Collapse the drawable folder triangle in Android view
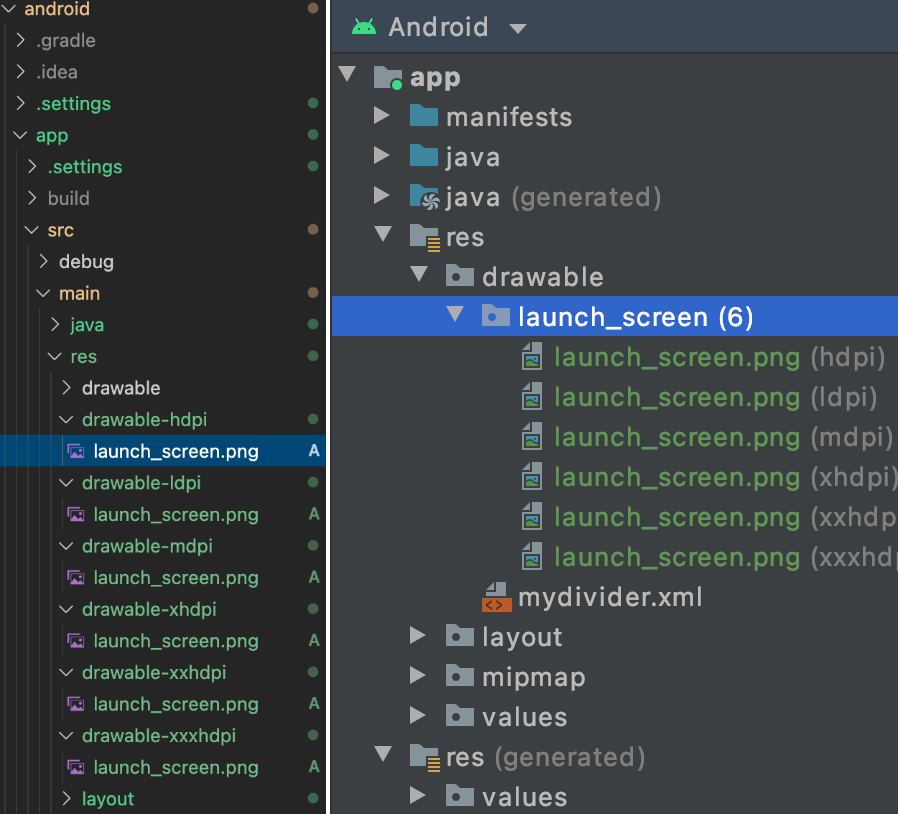The image size is (898, 814). pos(419,274)
